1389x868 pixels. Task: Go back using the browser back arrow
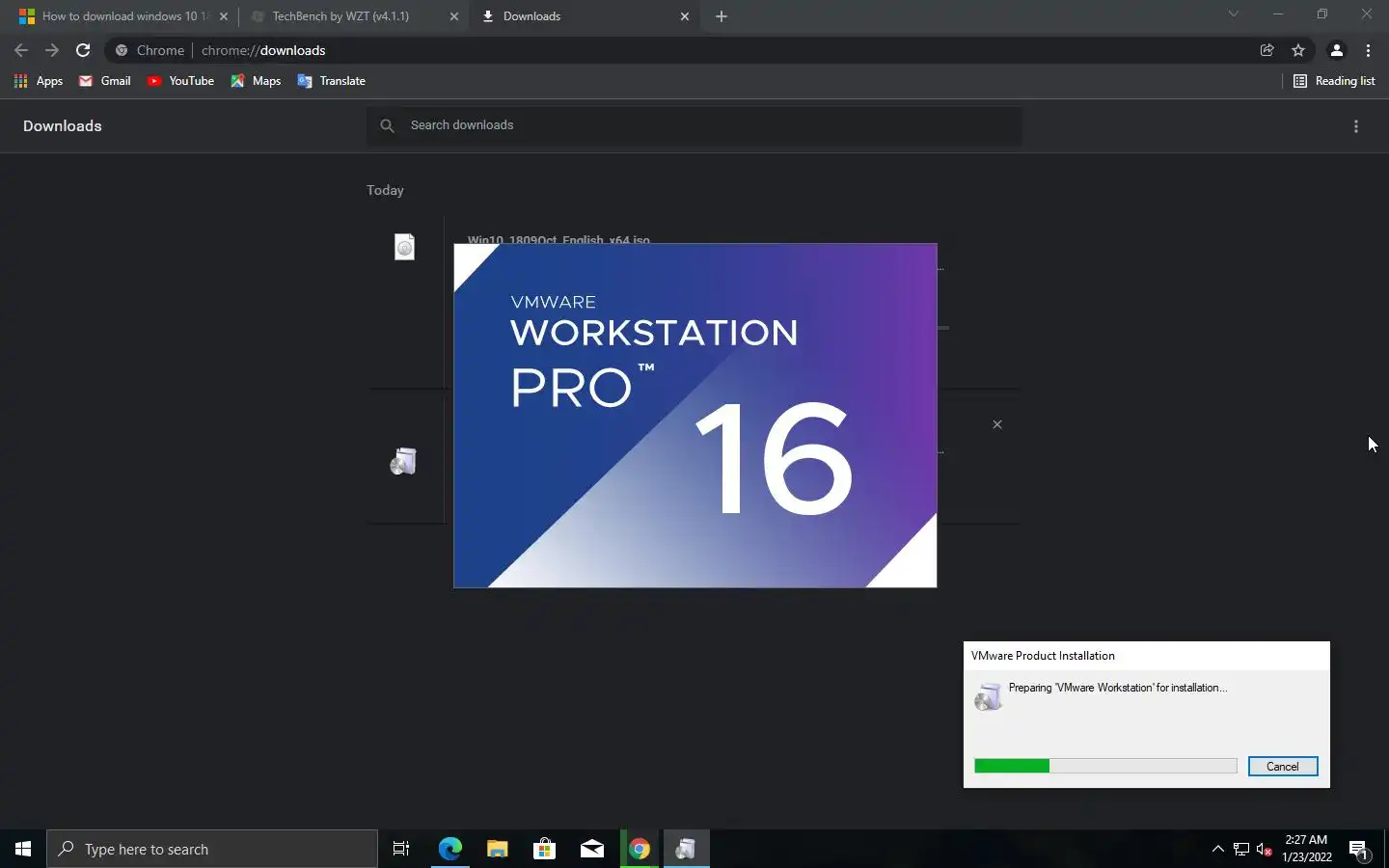click(21, 50)
